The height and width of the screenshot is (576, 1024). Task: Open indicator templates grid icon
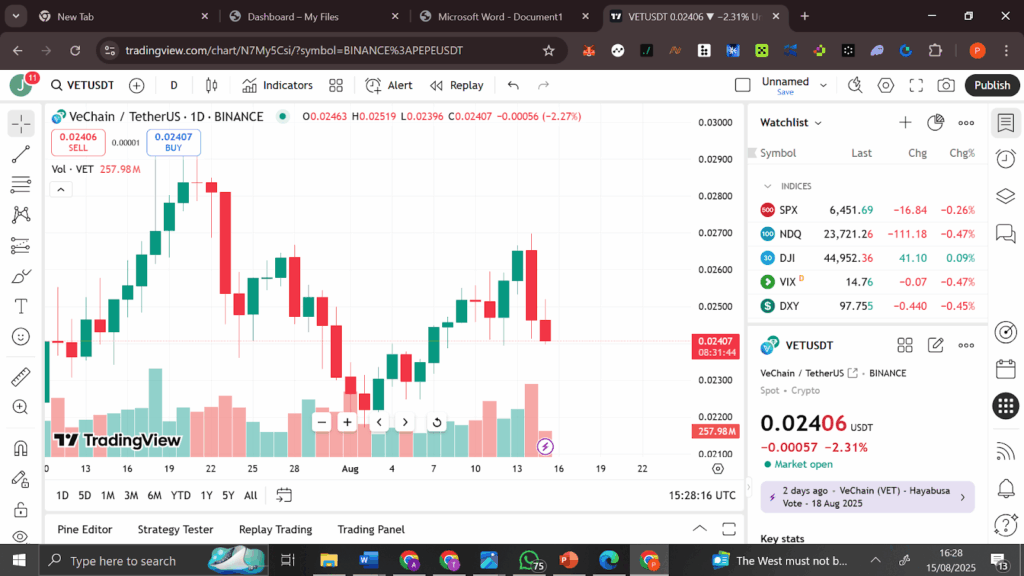tap(336, 85)
